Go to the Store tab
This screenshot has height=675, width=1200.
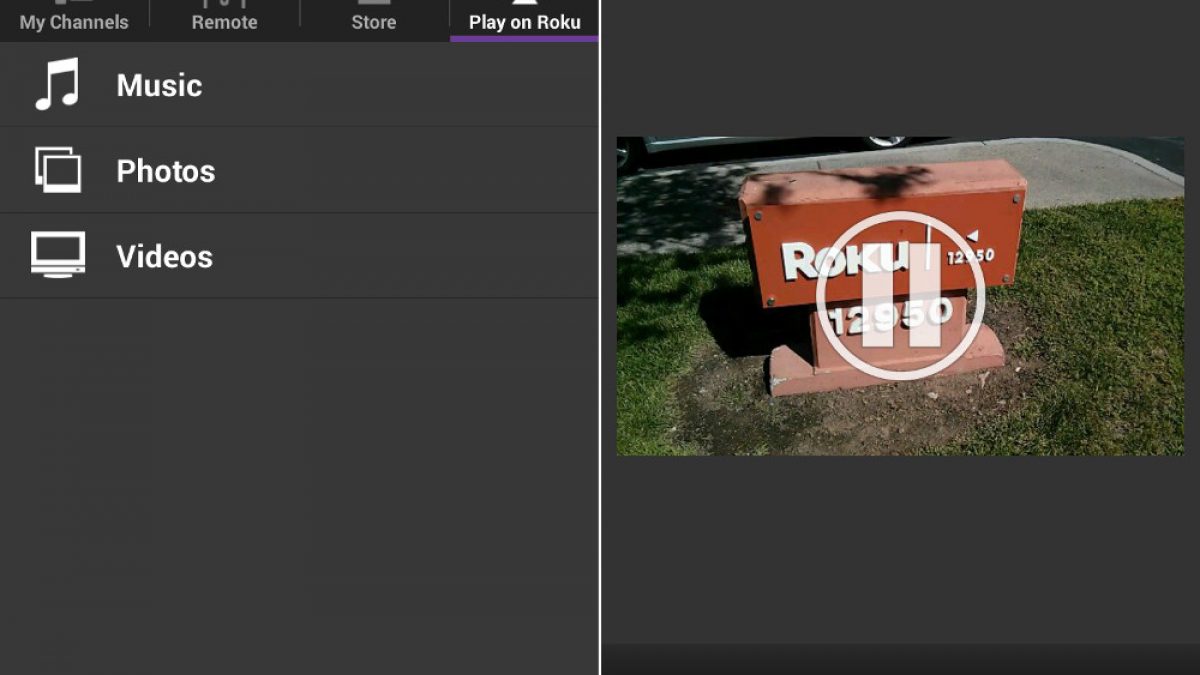(x=374, y=22)
